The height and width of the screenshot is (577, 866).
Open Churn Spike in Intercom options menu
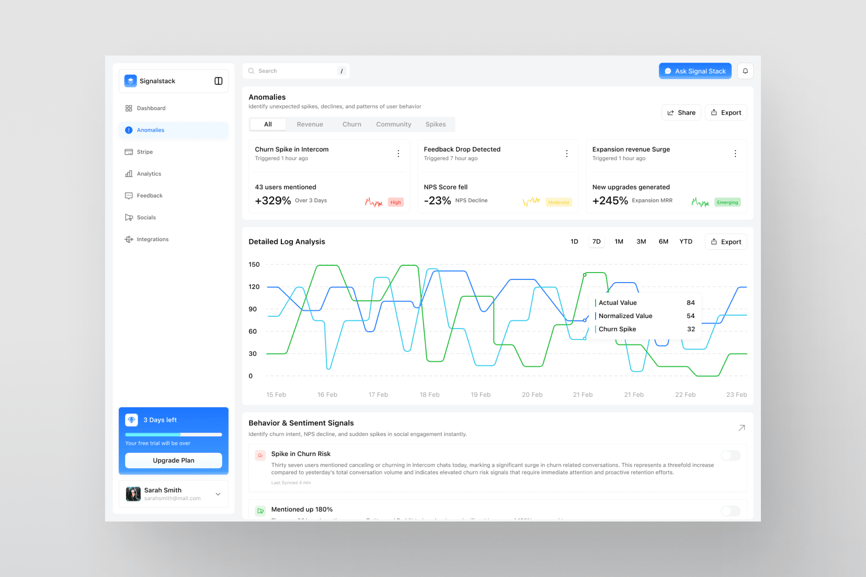[x=398, y=154]
